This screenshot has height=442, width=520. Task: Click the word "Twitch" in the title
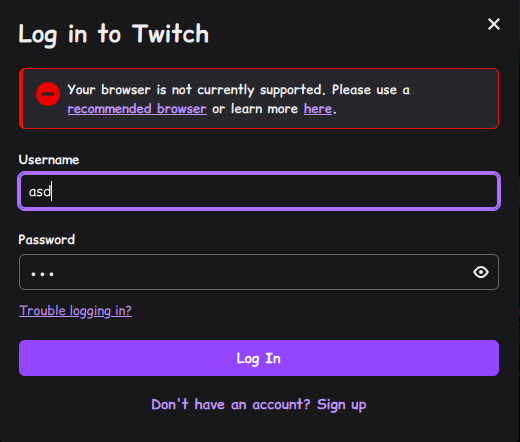coord(170,34)
